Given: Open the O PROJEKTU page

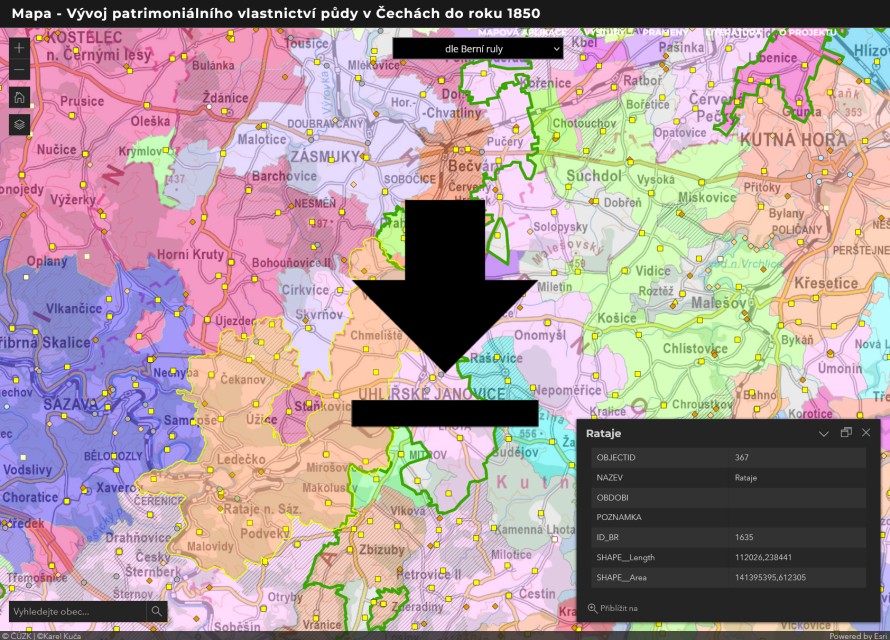Looking at the screenshot, I should 807,32.
